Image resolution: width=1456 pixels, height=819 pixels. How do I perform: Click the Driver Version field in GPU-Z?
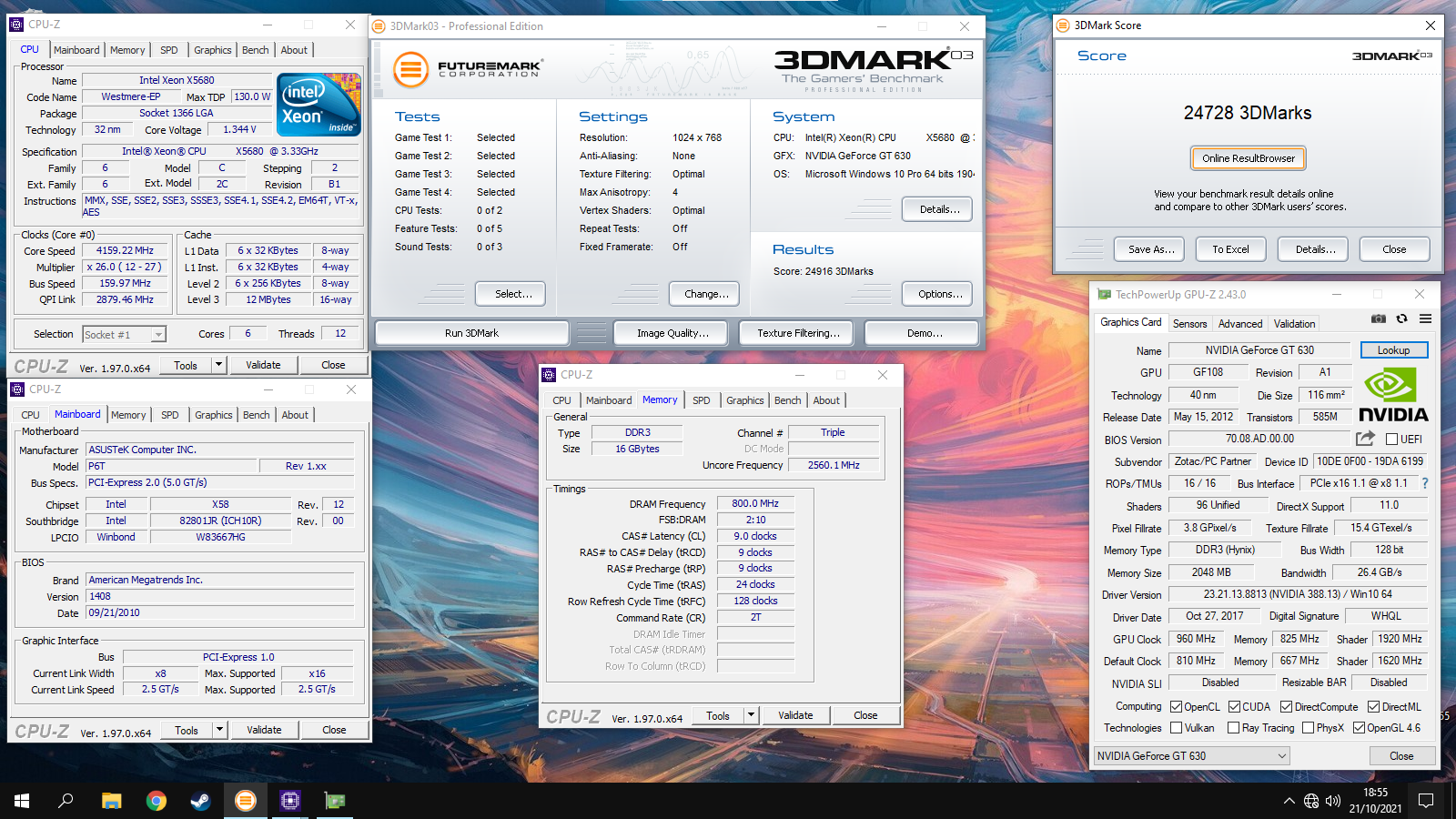(1298, 594)
